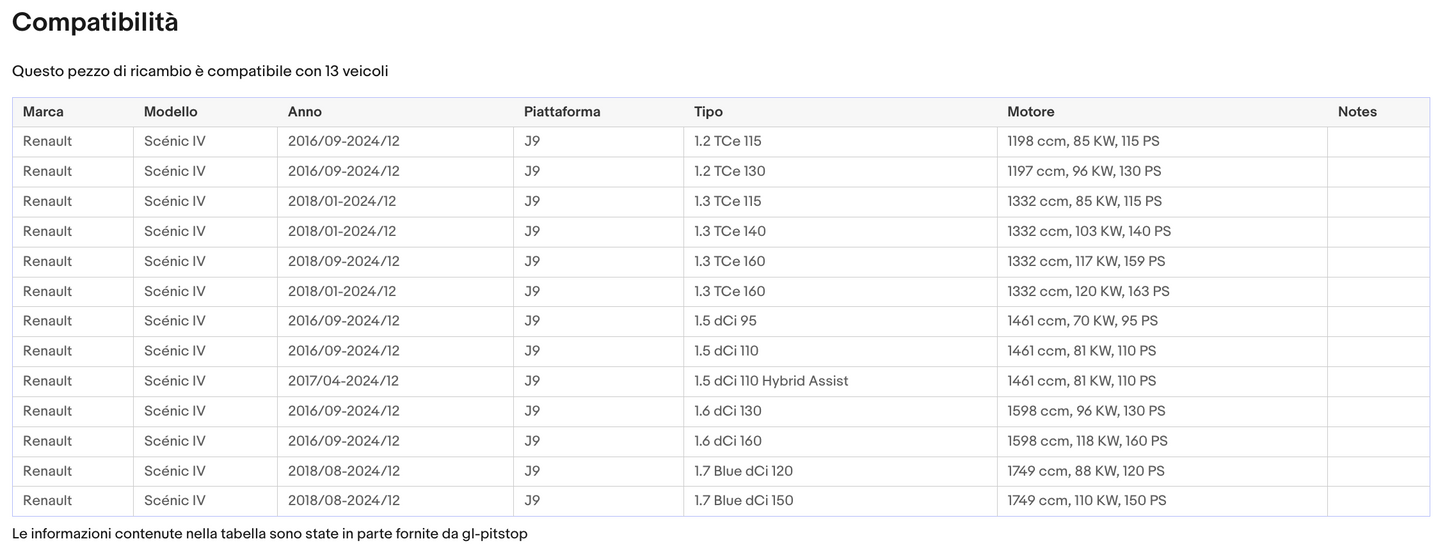Click the Compatibilità heading
1445x555 pixels.
[95, 22]
